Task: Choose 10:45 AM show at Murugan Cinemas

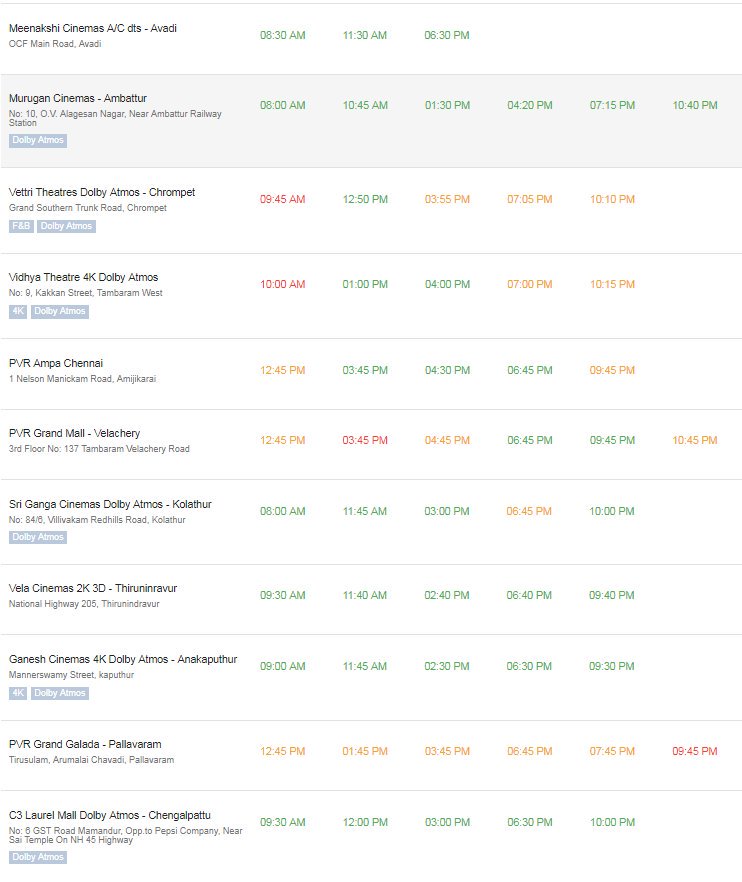Action: 365,105
